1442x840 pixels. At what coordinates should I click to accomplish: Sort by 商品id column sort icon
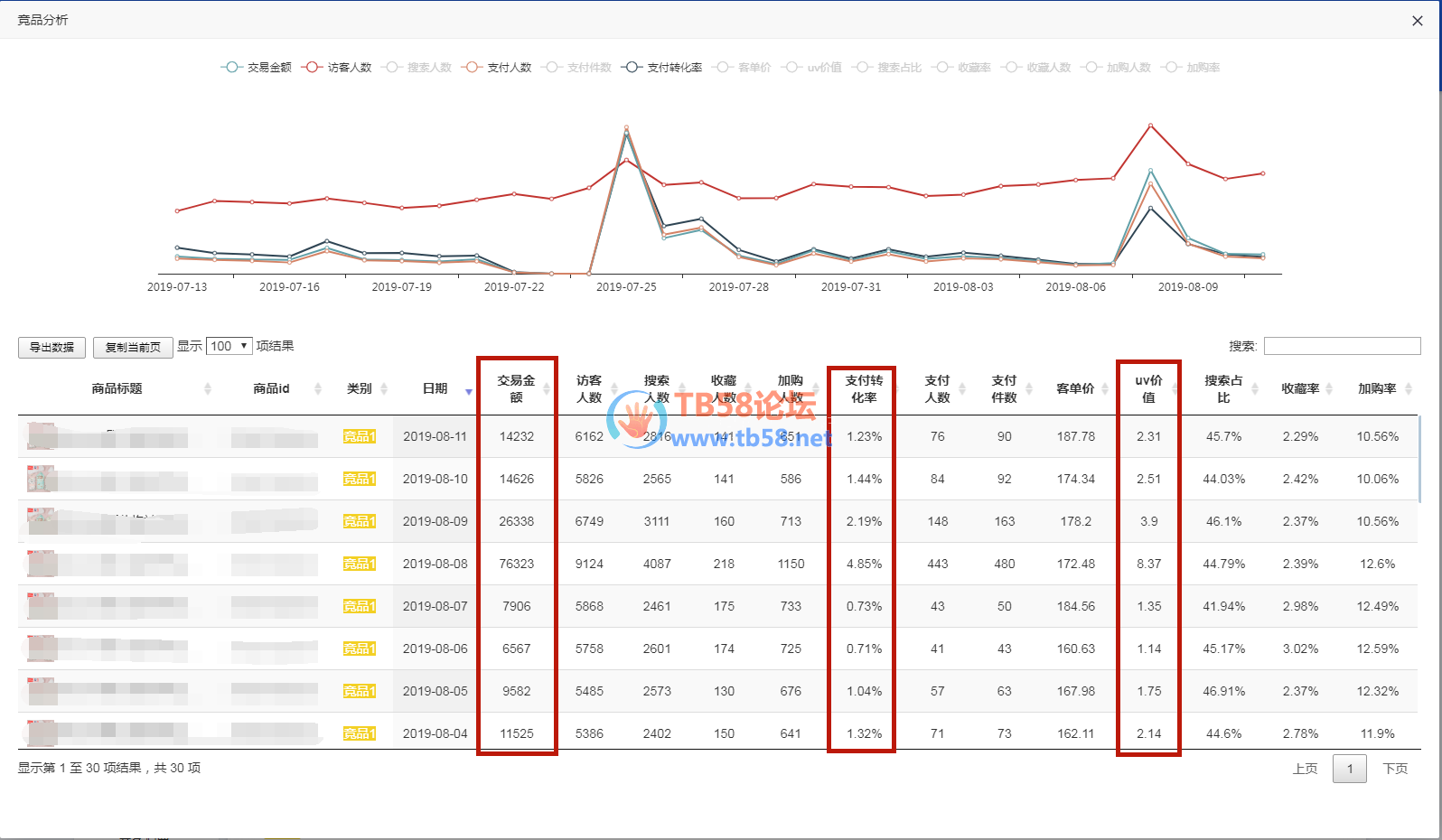317,389
